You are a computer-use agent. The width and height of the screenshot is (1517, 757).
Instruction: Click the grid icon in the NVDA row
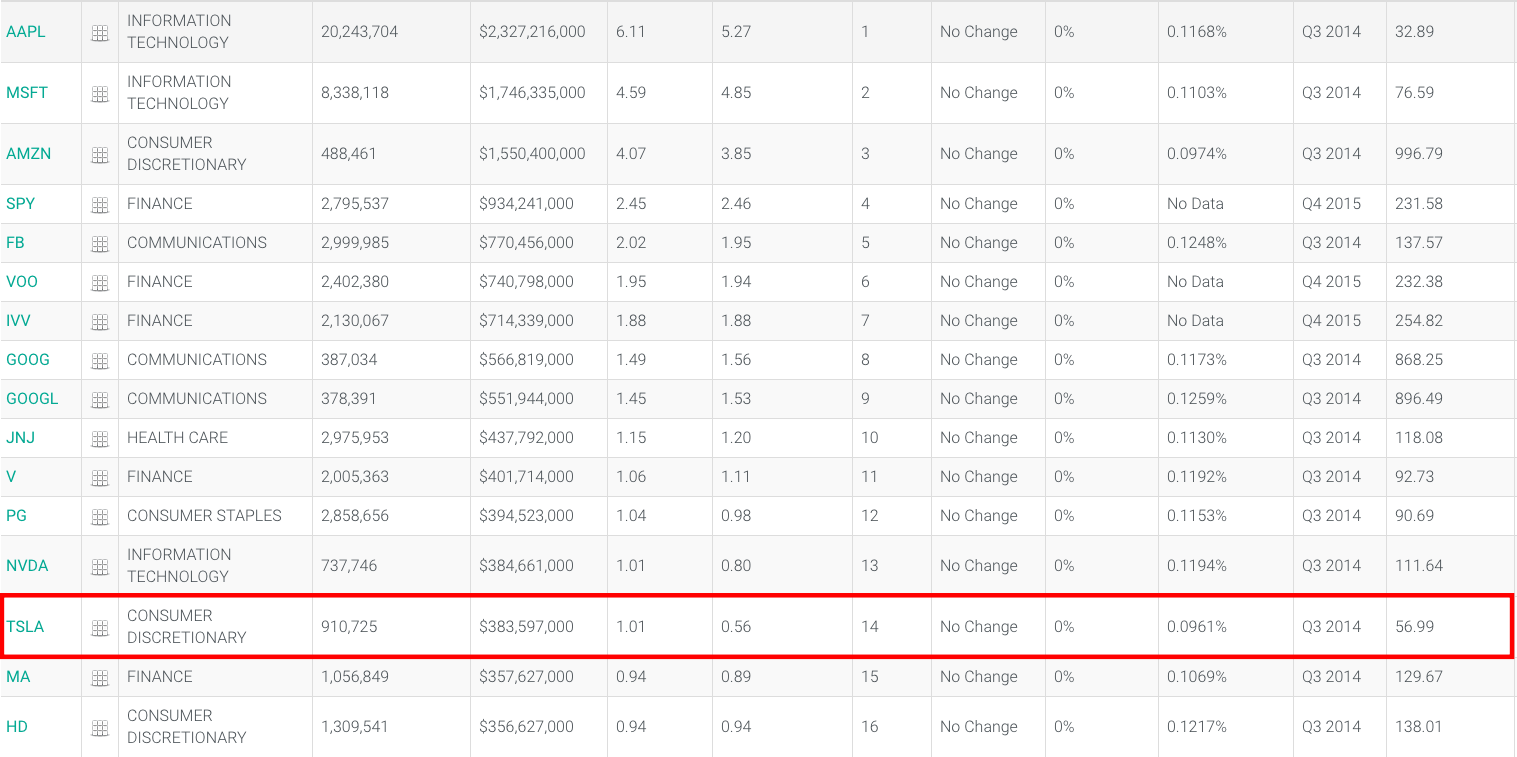click(100, 567)
